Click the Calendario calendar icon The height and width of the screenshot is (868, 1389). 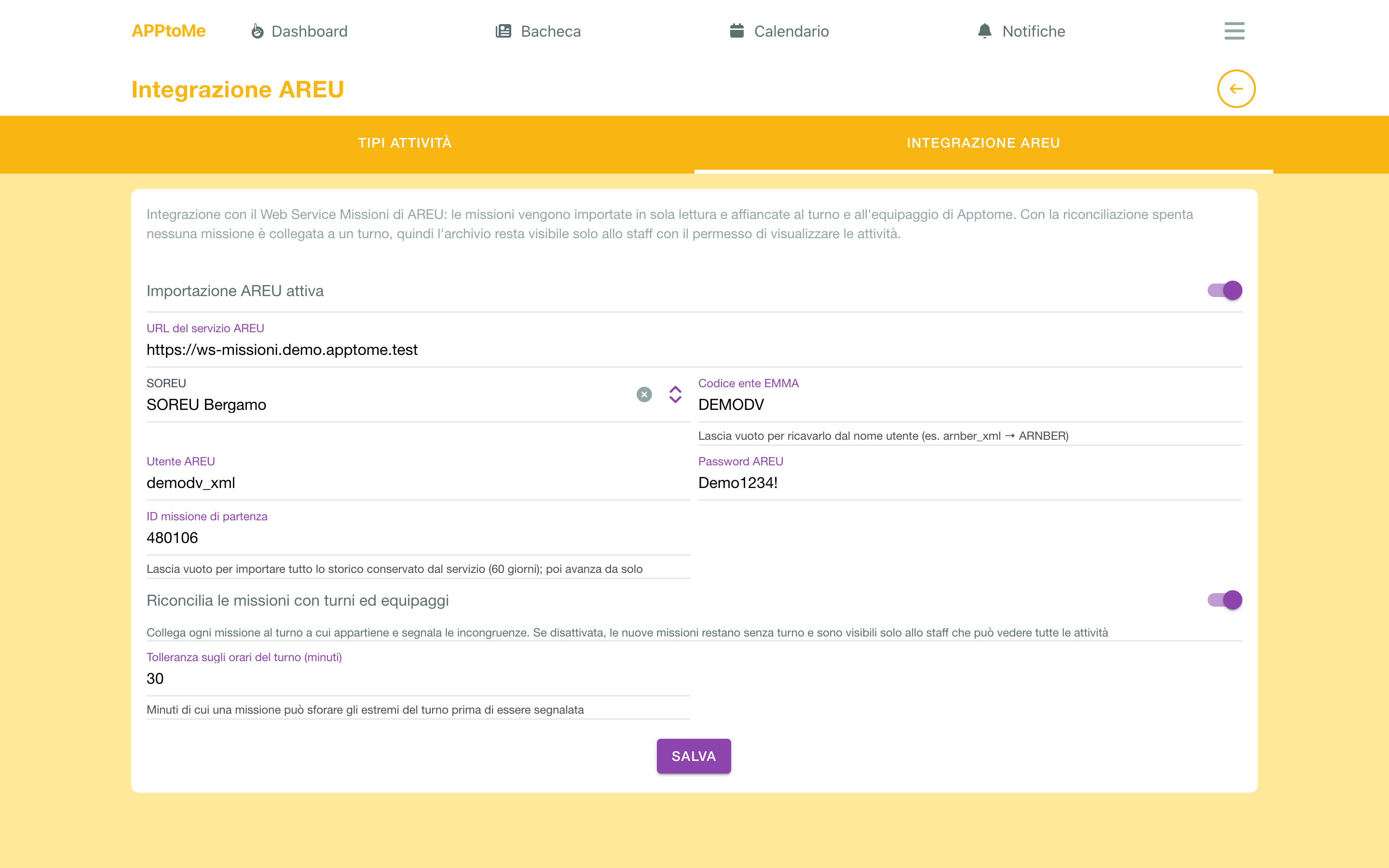(737, 30)
